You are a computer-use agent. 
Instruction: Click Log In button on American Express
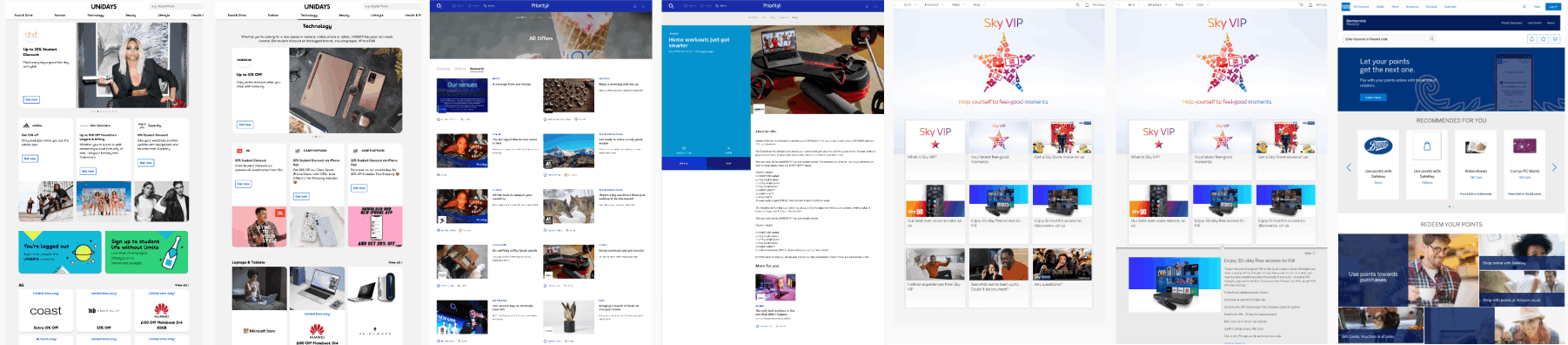[1553, 6]
